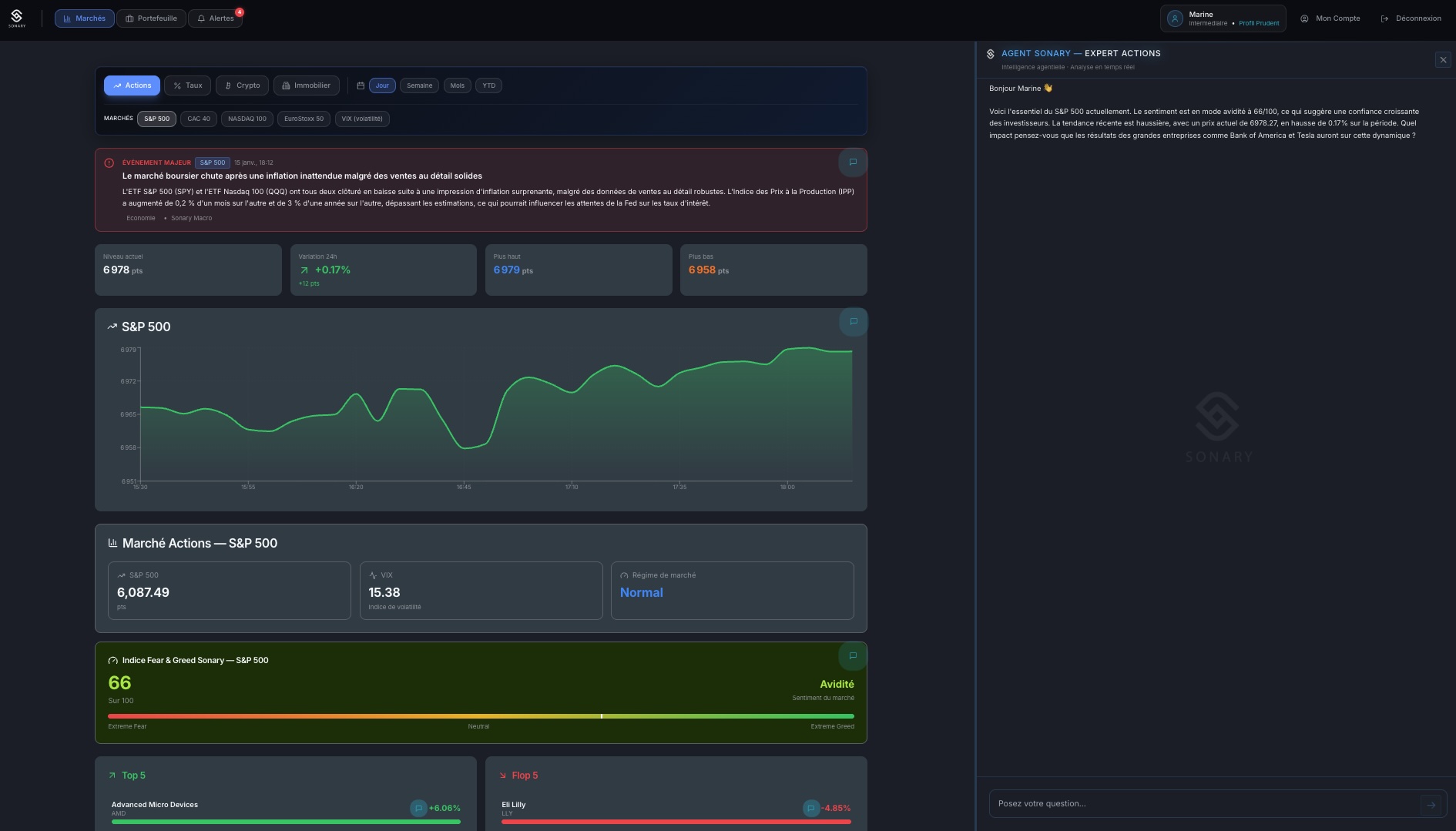1456x831 pixels.
Task: Click the Plus haut 6 979 value
Action: coord(507,270)
